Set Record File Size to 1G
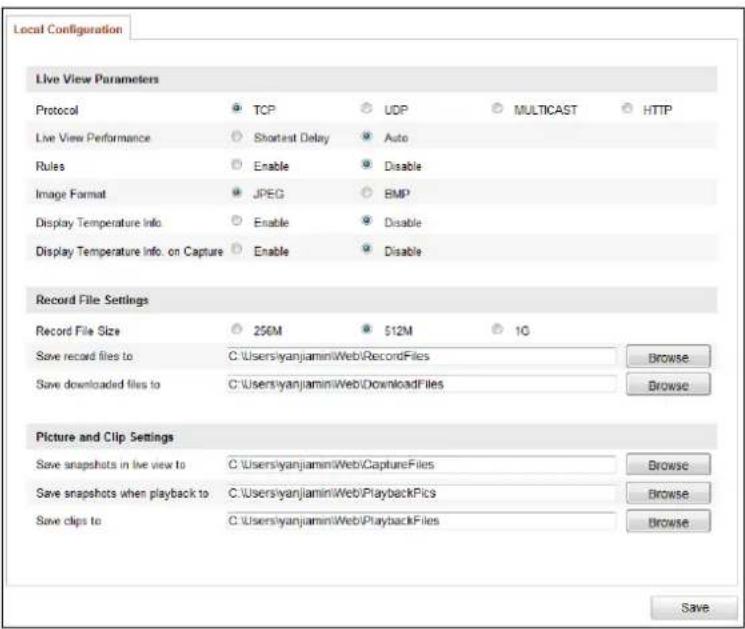This screenshot has width=745, height=629. [x=497, y=329]
